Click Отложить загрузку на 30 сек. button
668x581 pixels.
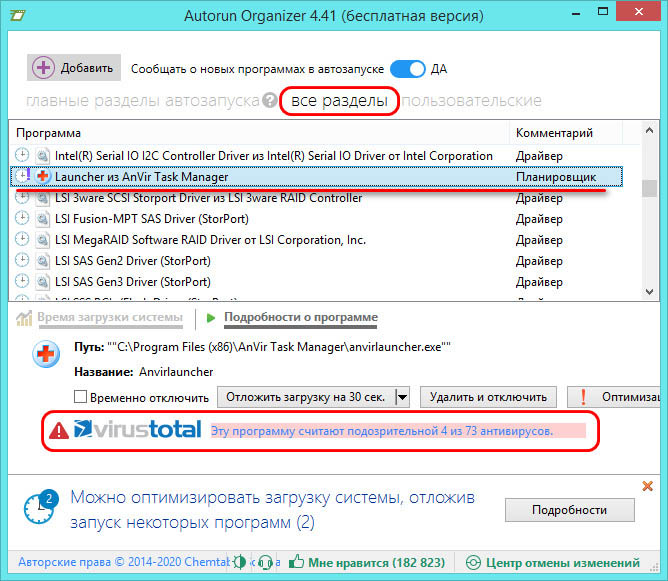(305, 397)
